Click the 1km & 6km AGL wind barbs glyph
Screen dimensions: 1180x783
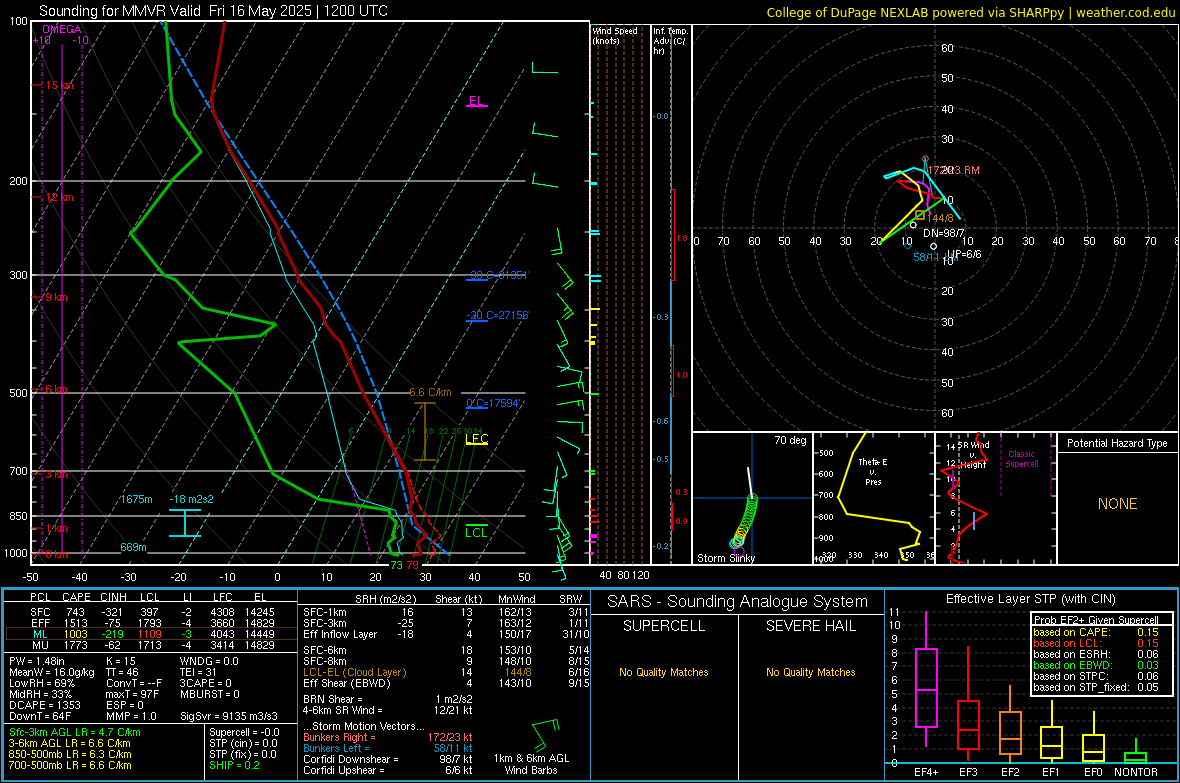pyautogui.click(x=546, y=735)
